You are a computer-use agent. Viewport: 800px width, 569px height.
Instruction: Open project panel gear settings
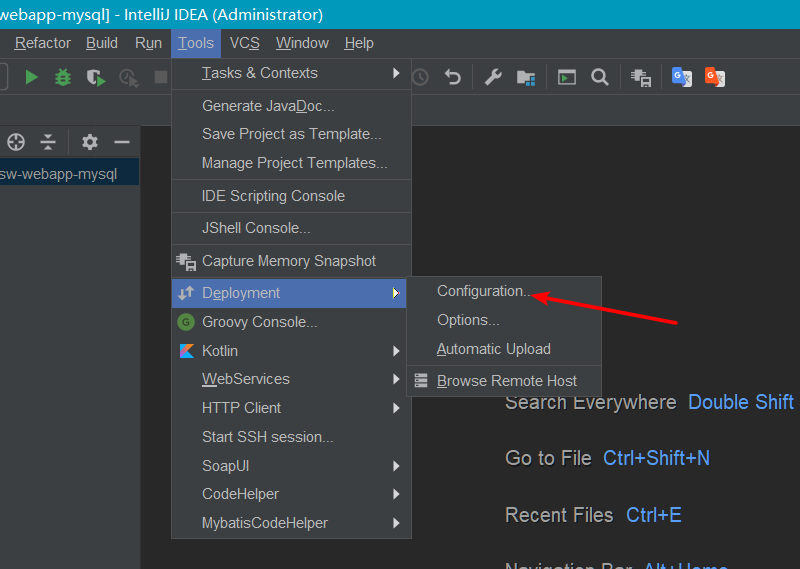[x=90, y=142]
